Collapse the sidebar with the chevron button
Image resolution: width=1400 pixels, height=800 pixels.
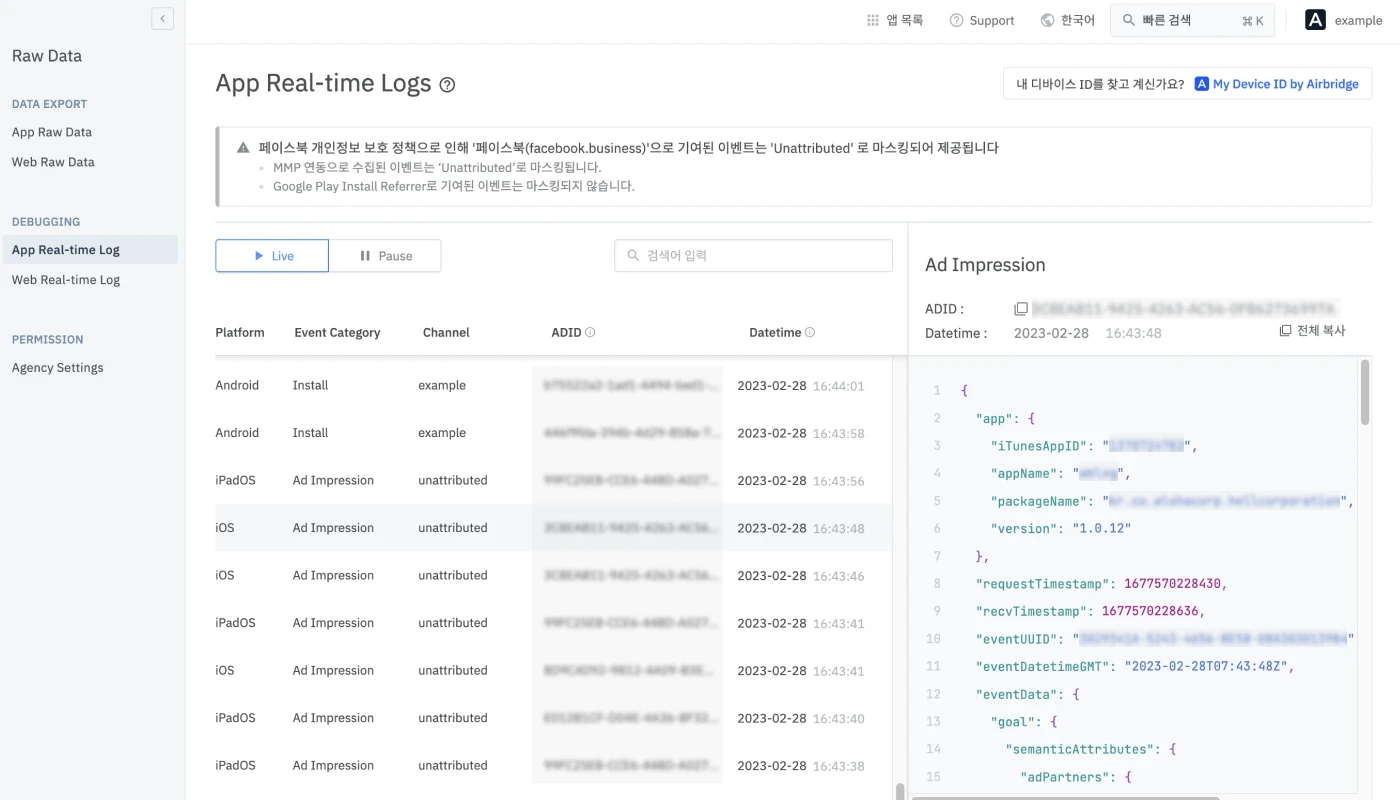pyautogui.click(x=163, y=18)
